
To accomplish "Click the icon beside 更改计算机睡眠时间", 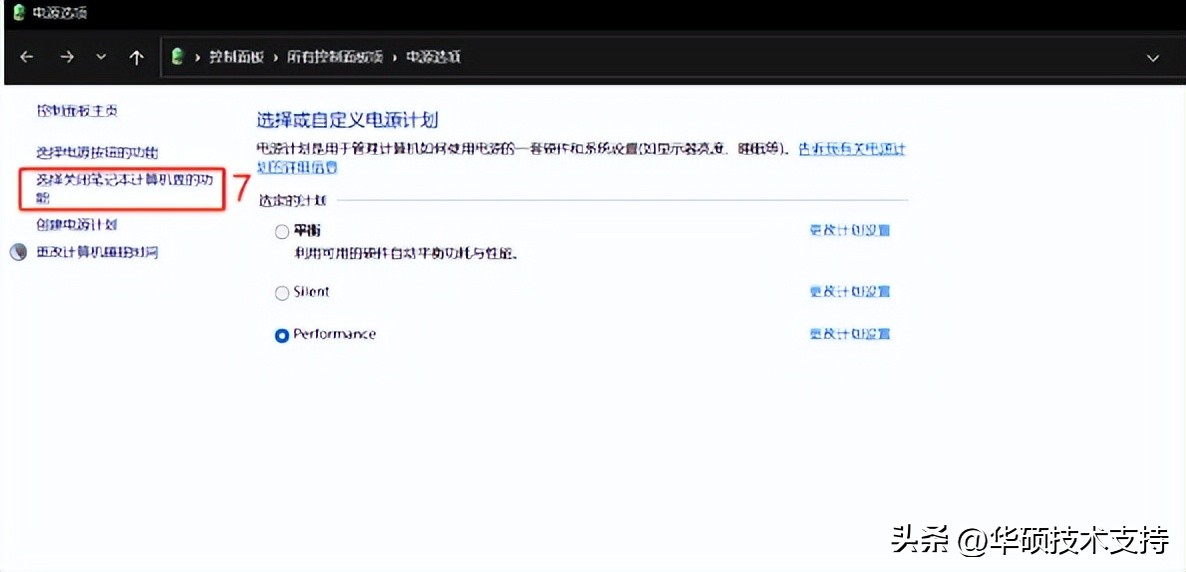I will [18, 253].
